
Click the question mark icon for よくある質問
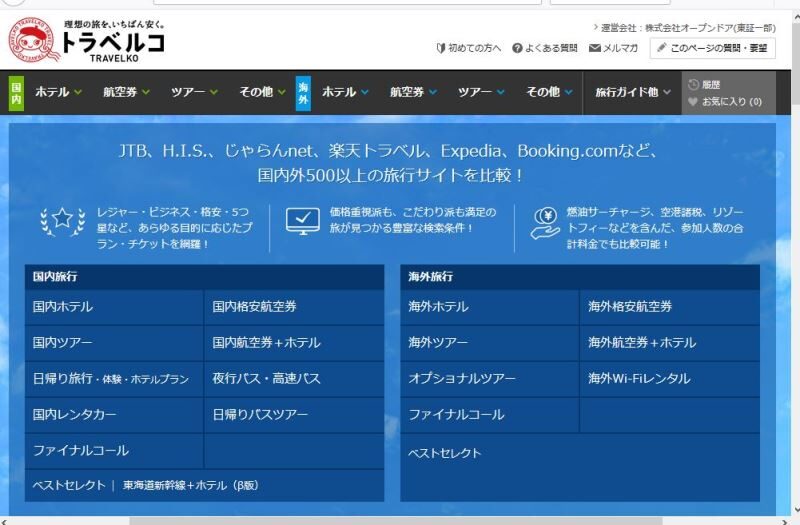[x=517, y=48]
